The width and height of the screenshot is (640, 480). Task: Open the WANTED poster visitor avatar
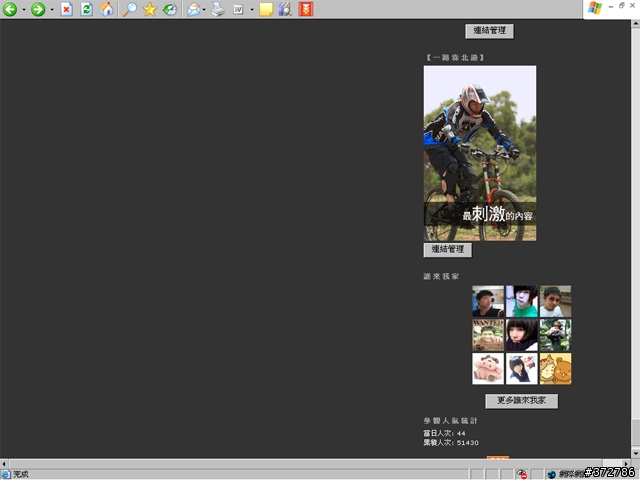pos(488,335)
